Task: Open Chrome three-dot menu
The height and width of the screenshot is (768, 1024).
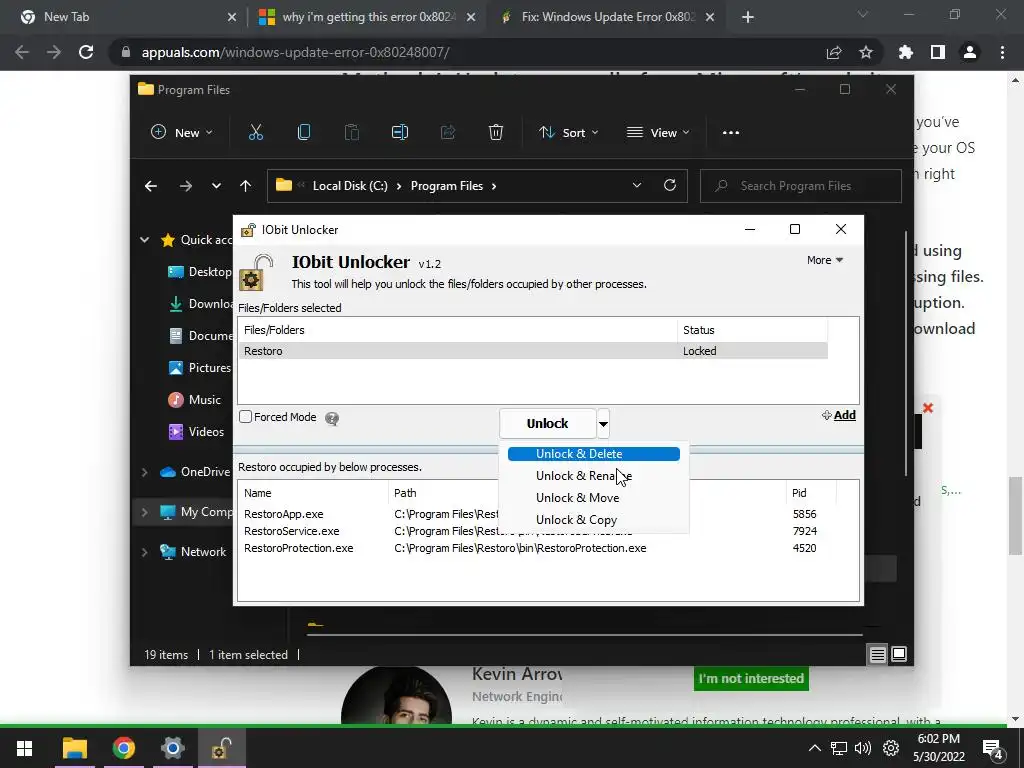Action: click(x=1002, y=52)
